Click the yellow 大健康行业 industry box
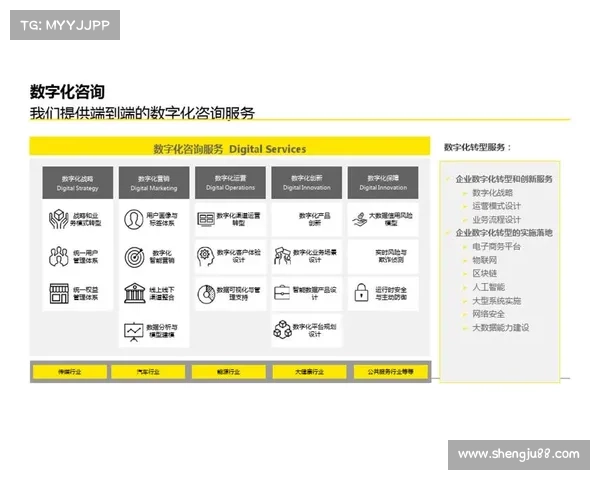 (x=310, y=372)
